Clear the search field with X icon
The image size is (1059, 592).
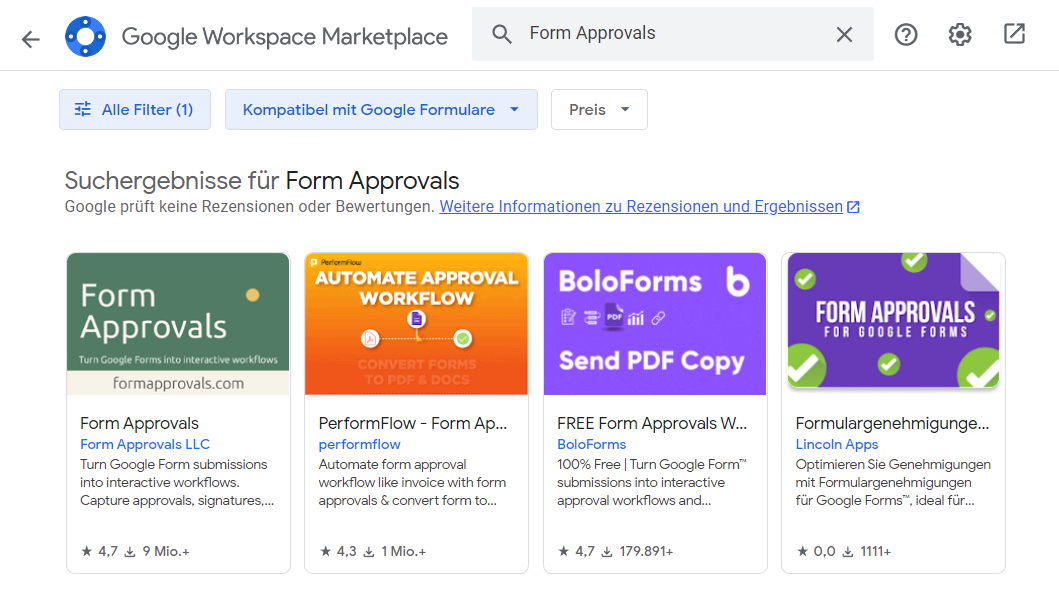844,35
